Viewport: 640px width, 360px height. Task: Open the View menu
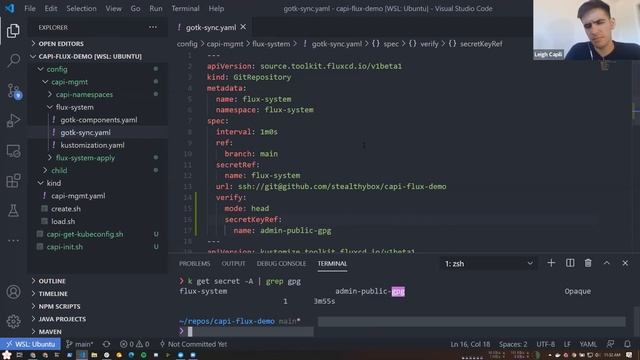[x=113, y=8]
